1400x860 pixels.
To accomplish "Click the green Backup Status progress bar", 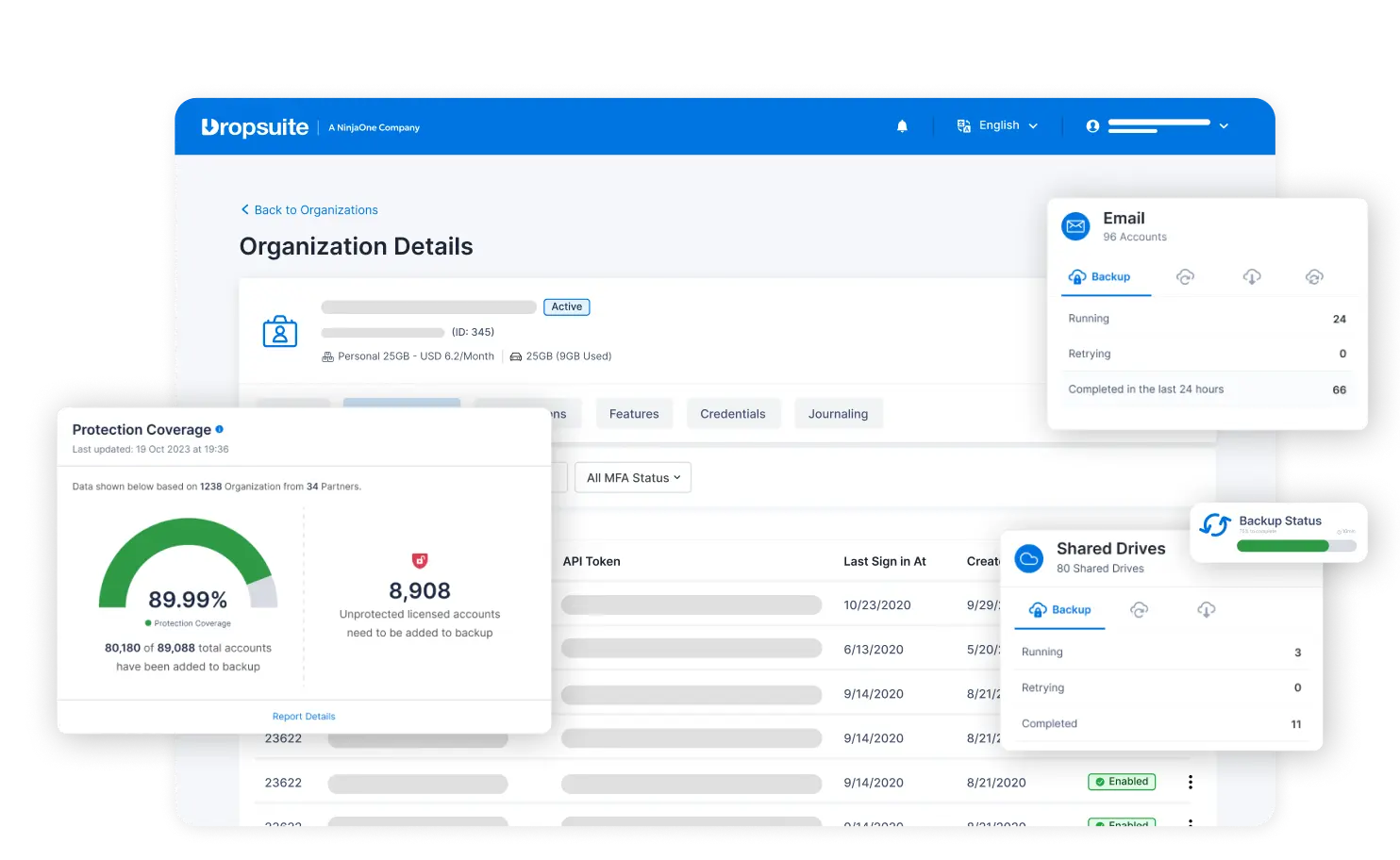I will pyautogui.click(x=1283, y=546).
